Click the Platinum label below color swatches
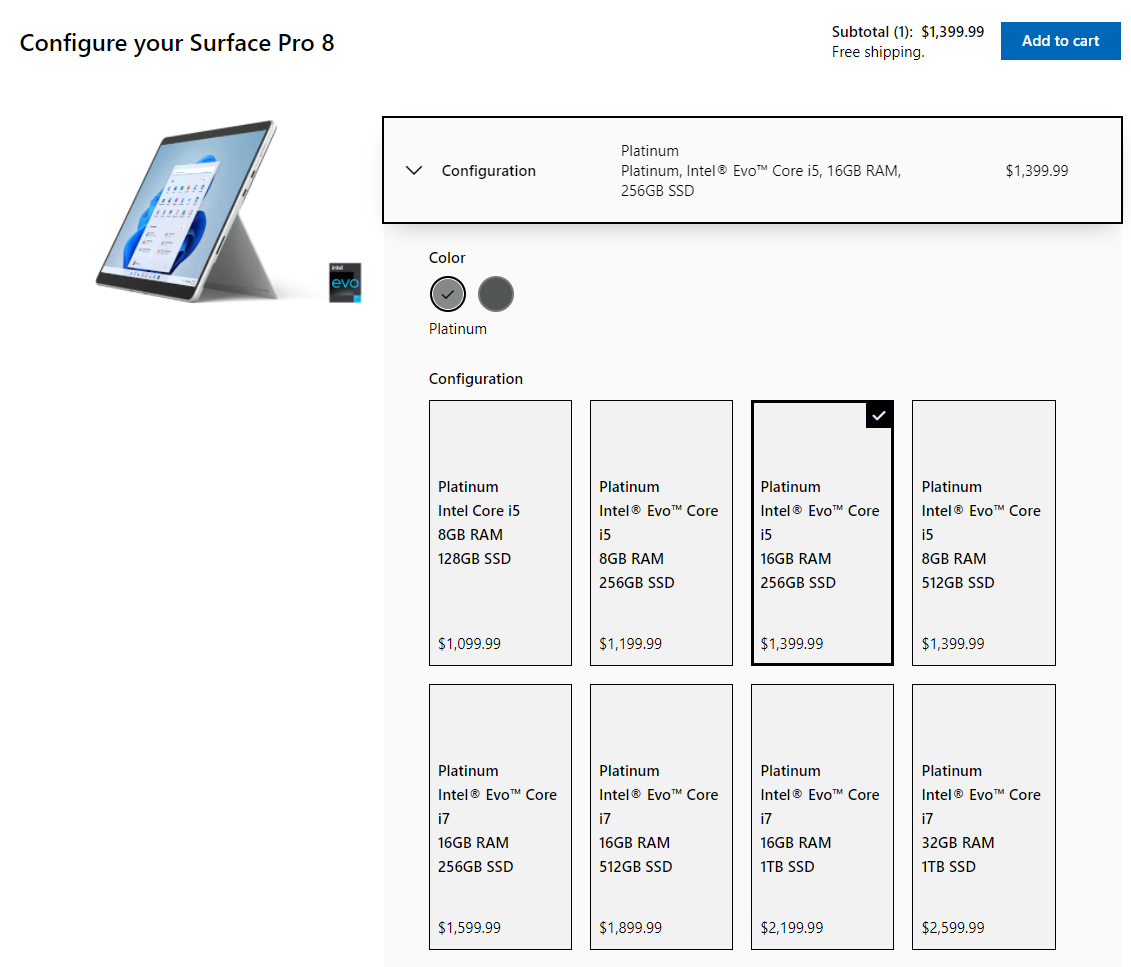The width and height of the screenshot is (1131, 967). click(x=457, y=329)
